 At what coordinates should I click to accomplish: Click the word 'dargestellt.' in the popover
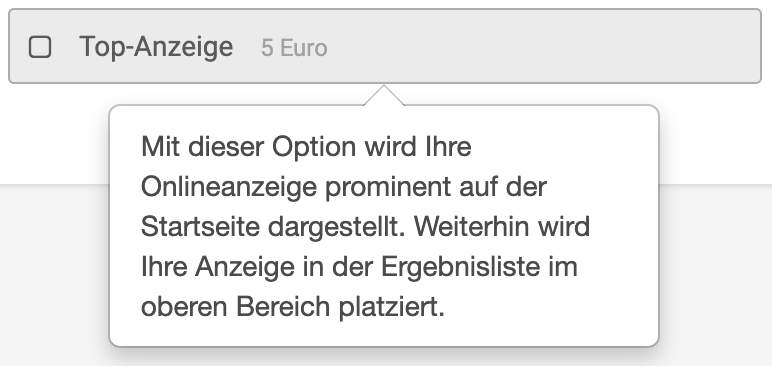tap(336, 228)
